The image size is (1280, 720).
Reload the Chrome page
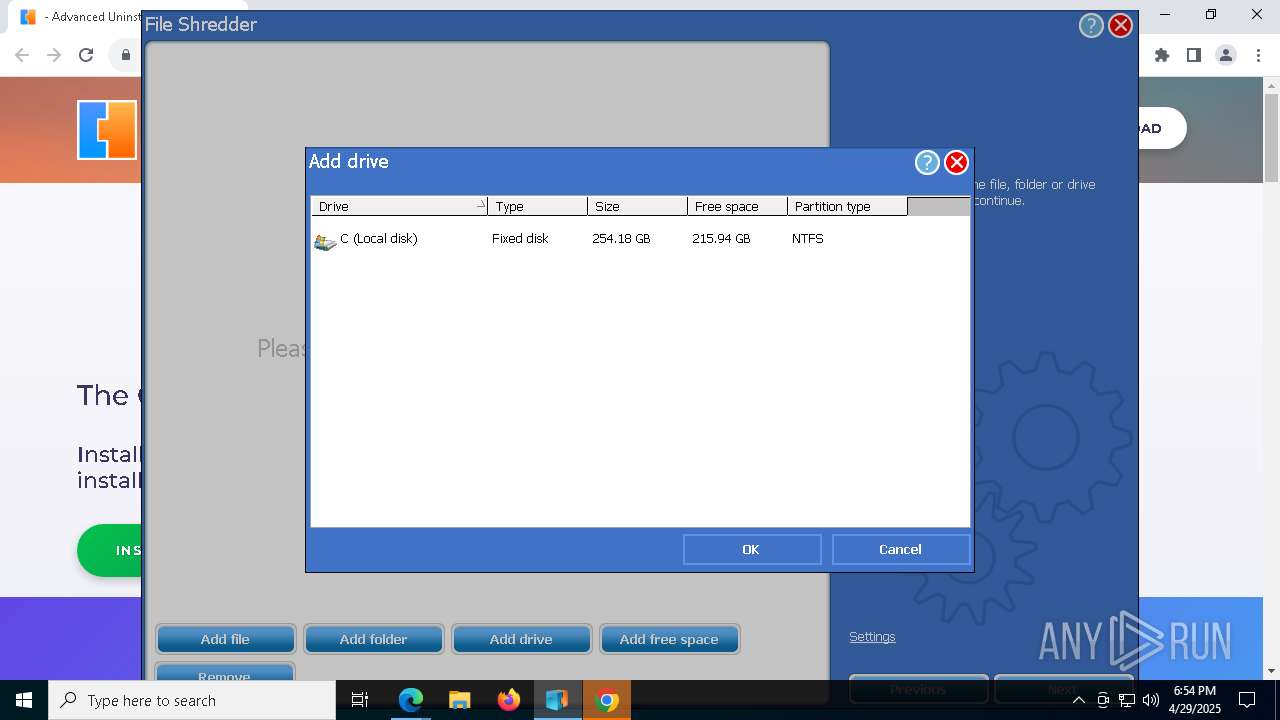(x=86, y=56)
